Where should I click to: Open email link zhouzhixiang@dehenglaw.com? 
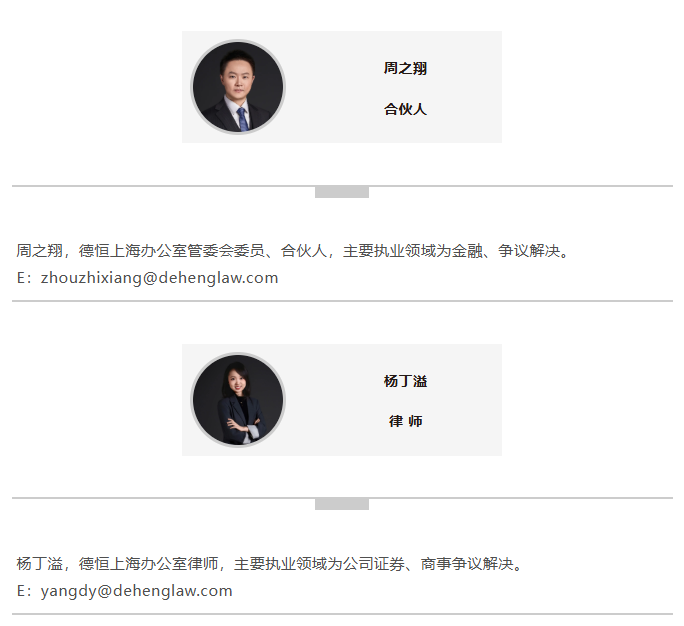click(160, 278)
